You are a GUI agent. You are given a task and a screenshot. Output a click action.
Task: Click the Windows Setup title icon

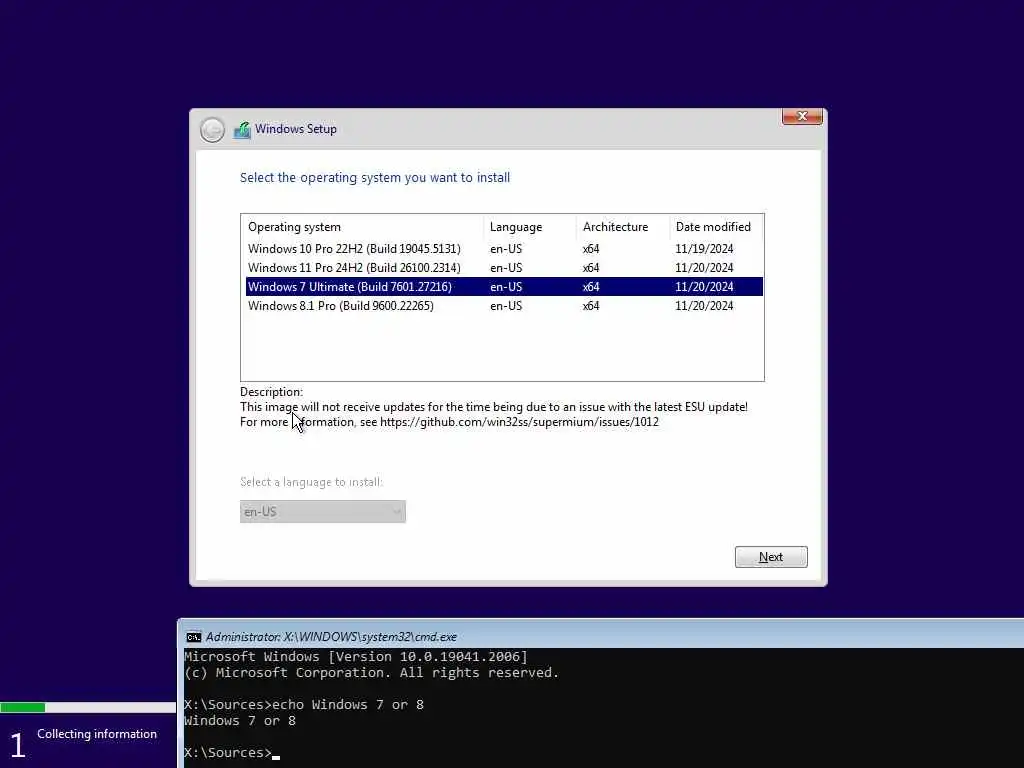tap(242, 129)
